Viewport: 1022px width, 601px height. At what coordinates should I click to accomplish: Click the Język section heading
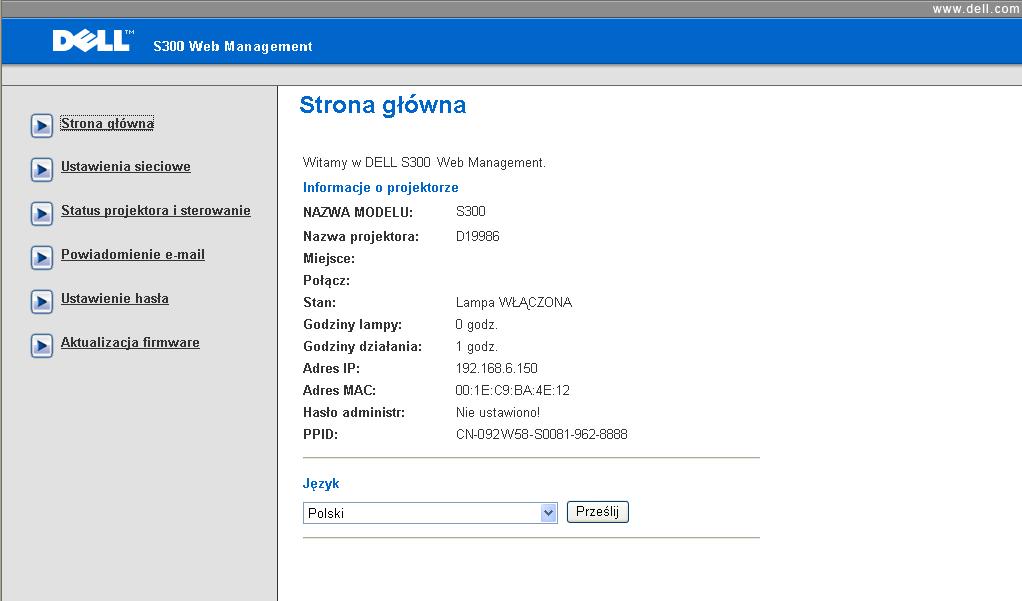coord(321,484)
